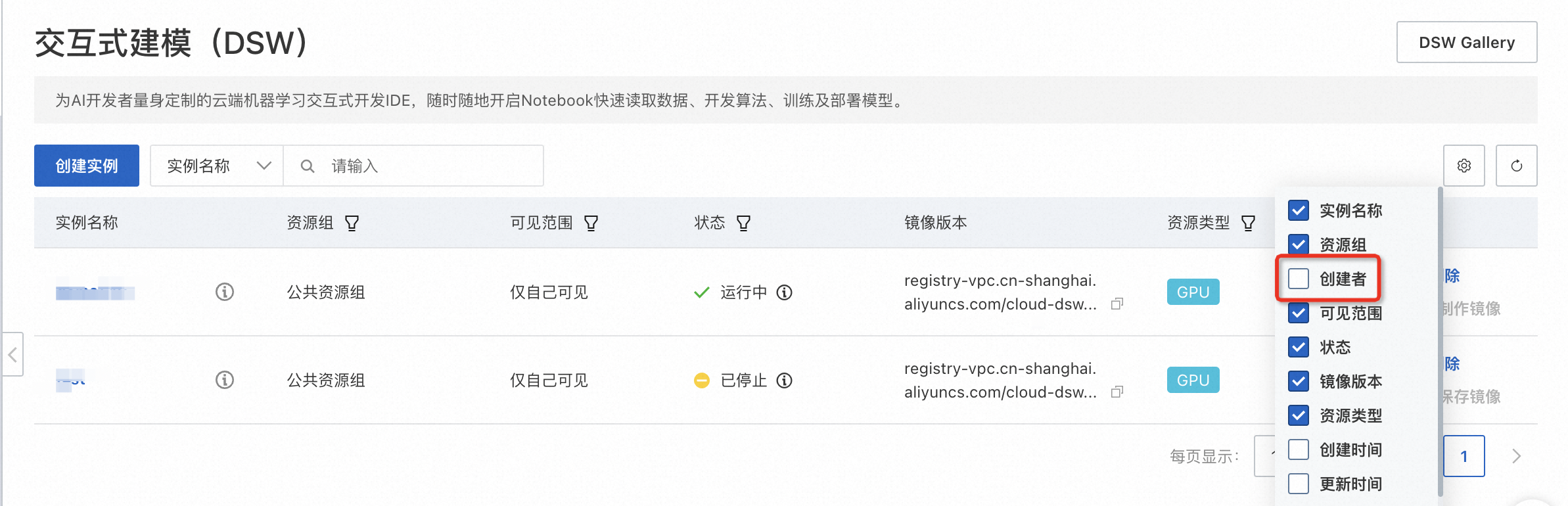Viewport: 1568px width, 506px height.
Task: Copy image address of the stopped instance
Action: (x=1117, y=392)
